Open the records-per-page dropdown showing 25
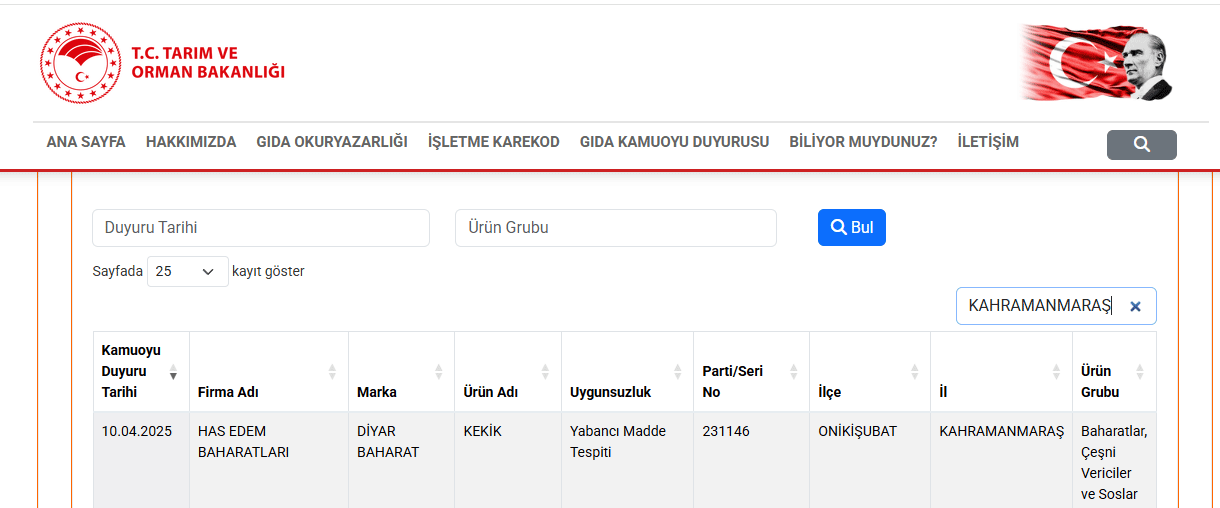 pos(188,271)
